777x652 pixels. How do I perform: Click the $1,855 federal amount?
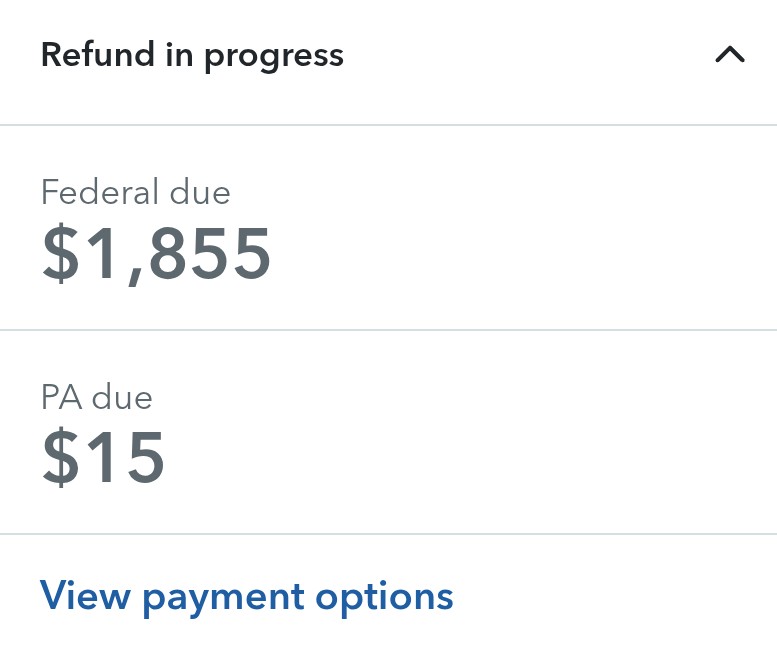157,254
